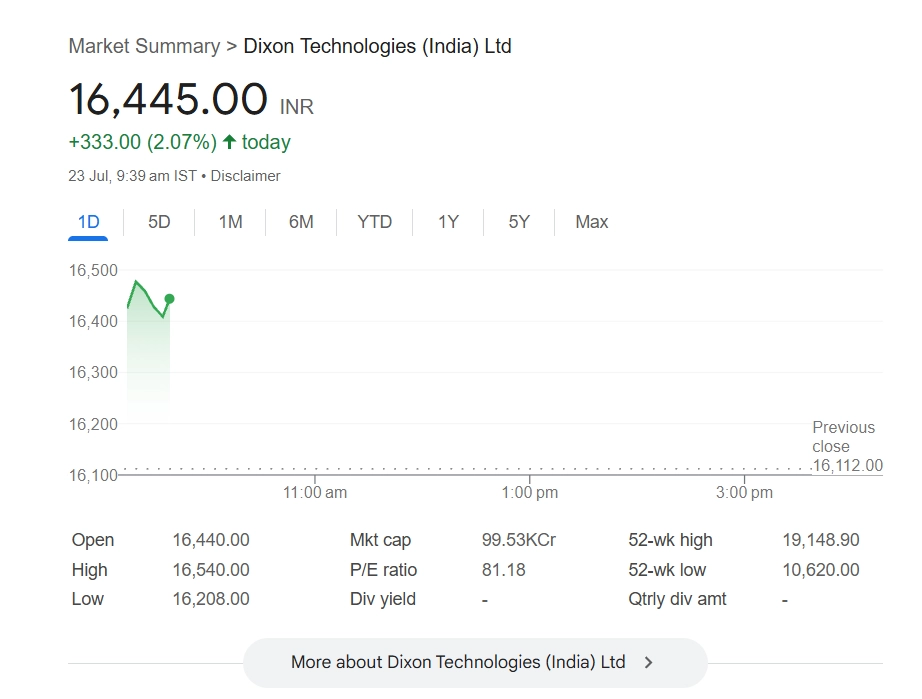
Task: Show the 6M price history
Action: coord(301,222)
